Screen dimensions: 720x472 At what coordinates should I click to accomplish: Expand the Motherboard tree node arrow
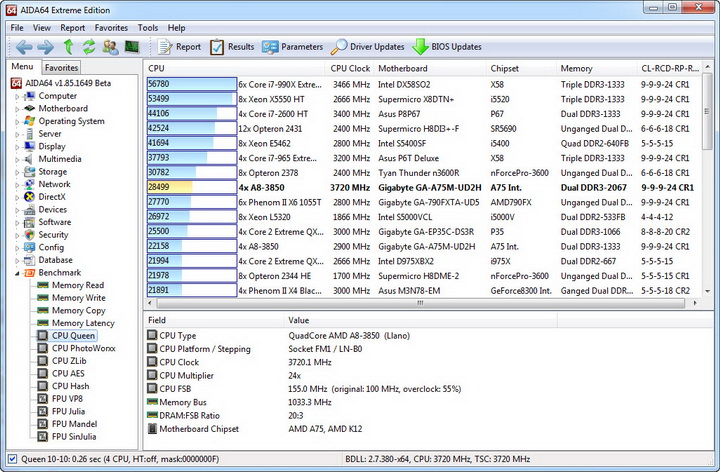[x=17, y=109]
